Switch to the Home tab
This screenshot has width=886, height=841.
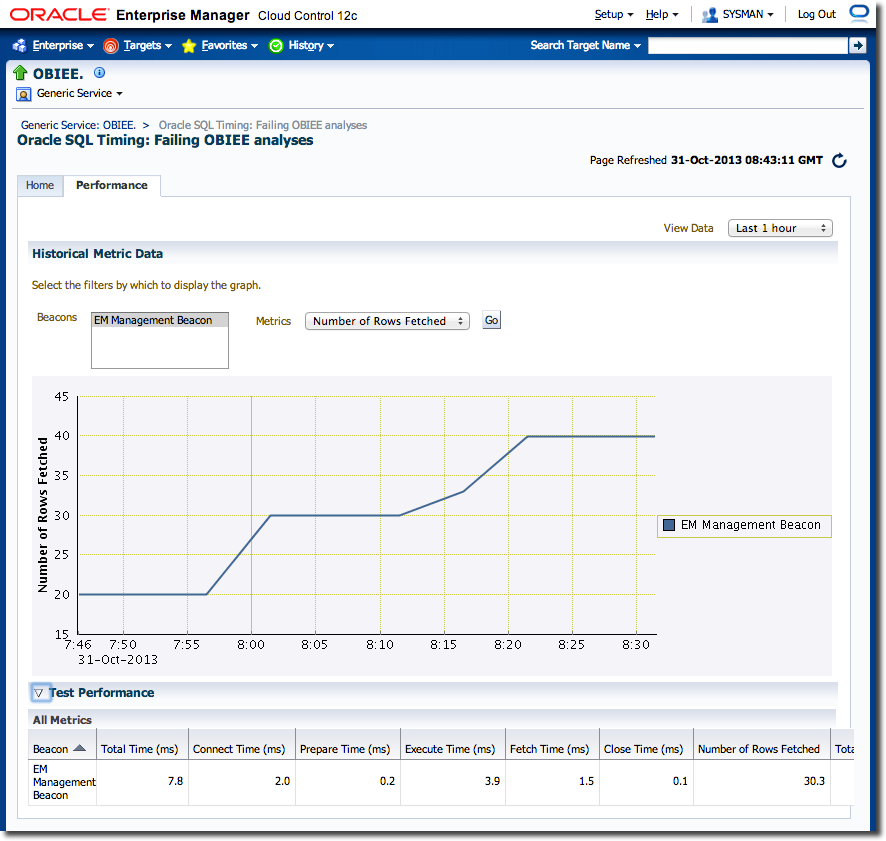point(40,185)
